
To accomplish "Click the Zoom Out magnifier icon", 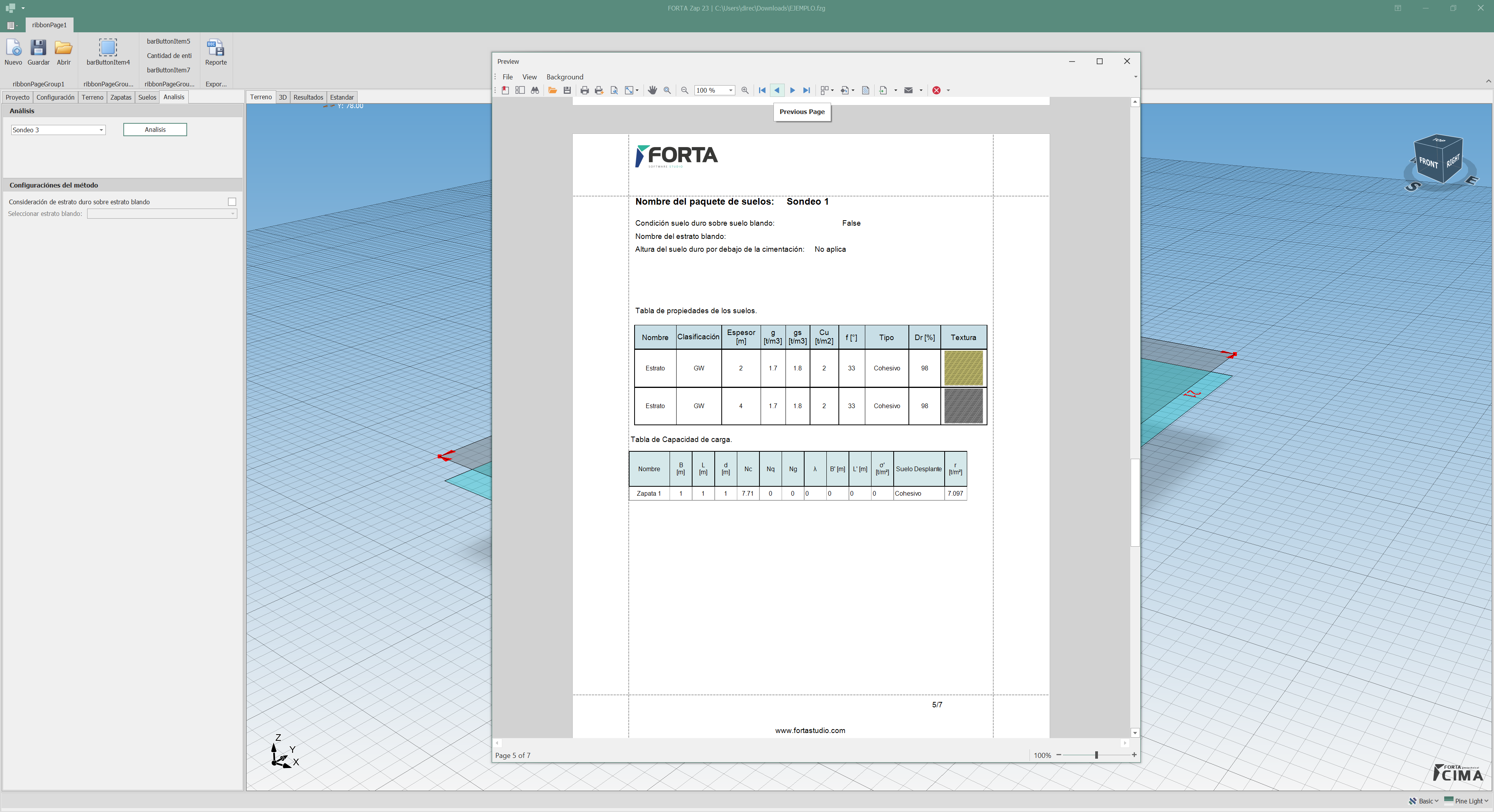I will [x=685, y=91].
